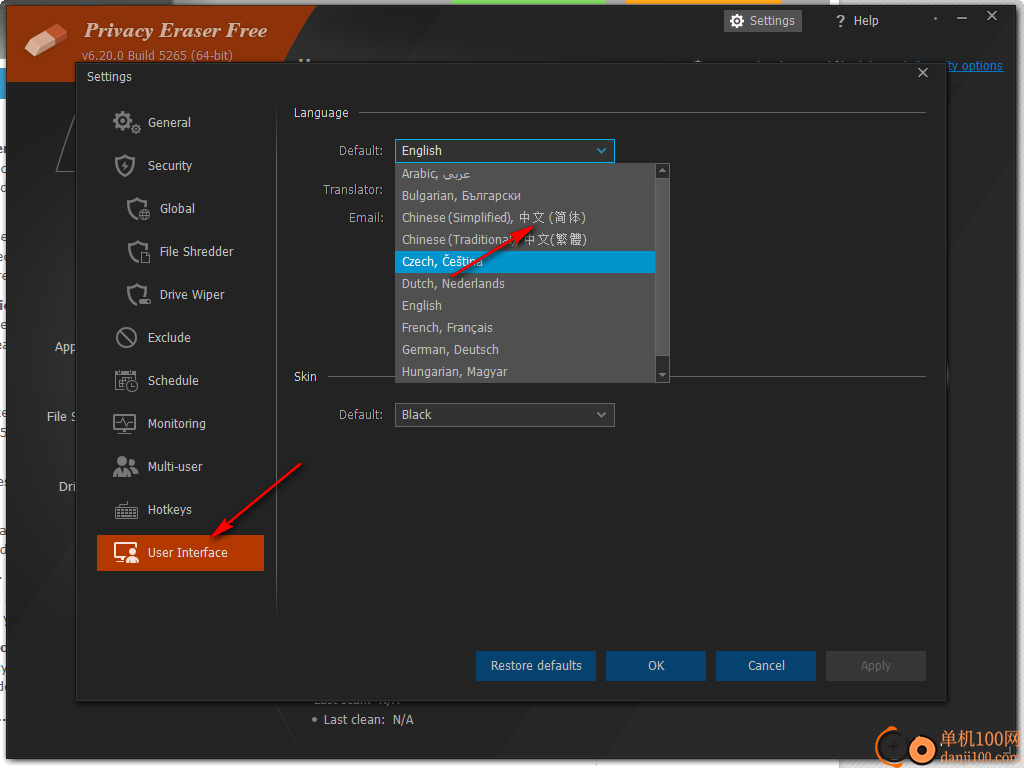Open the Exclude prohibited-circle icon

tap(126, 338)
